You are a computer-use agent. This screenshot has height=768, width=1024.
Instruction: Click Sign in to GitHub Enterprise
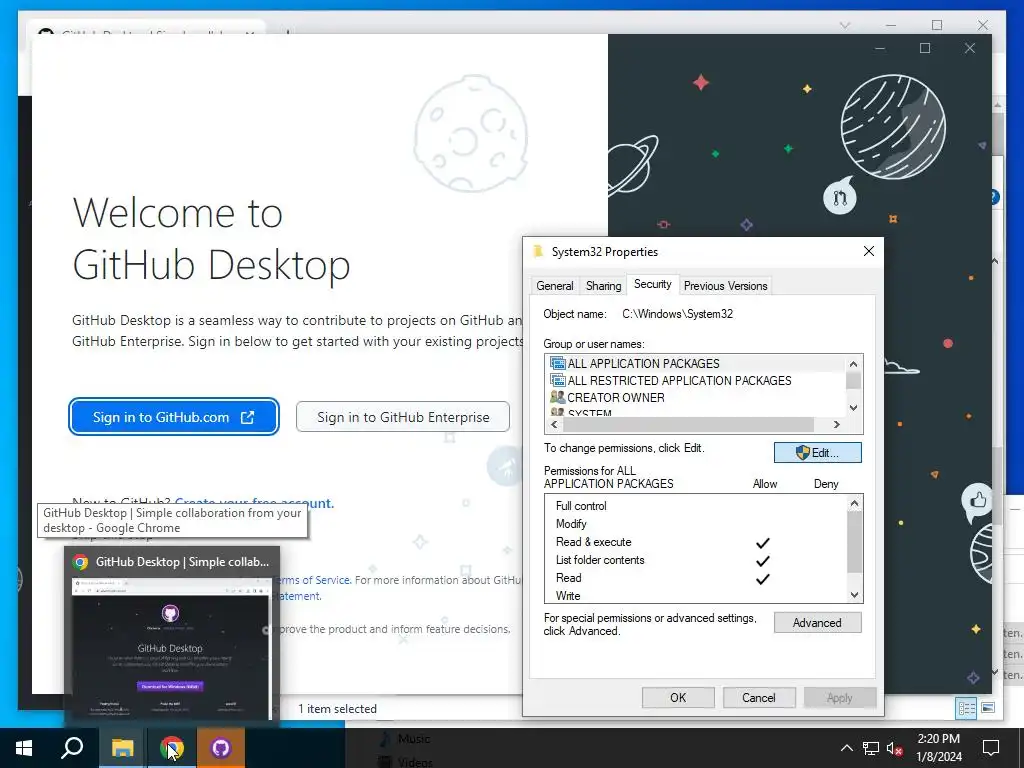pyautogui.click(x=403, y=417)
